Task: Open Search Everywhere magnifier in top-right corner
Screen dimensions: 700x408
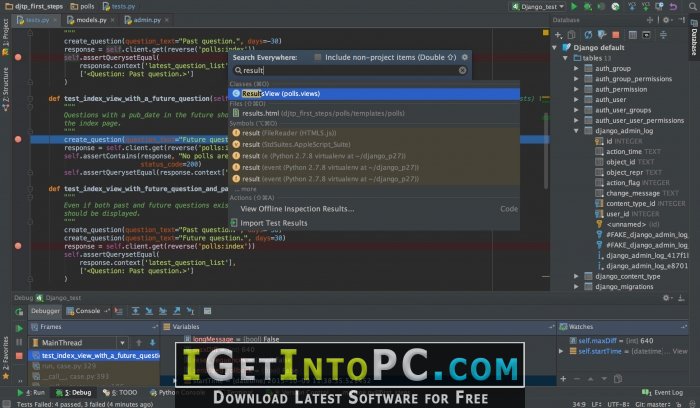Action: 693,6
